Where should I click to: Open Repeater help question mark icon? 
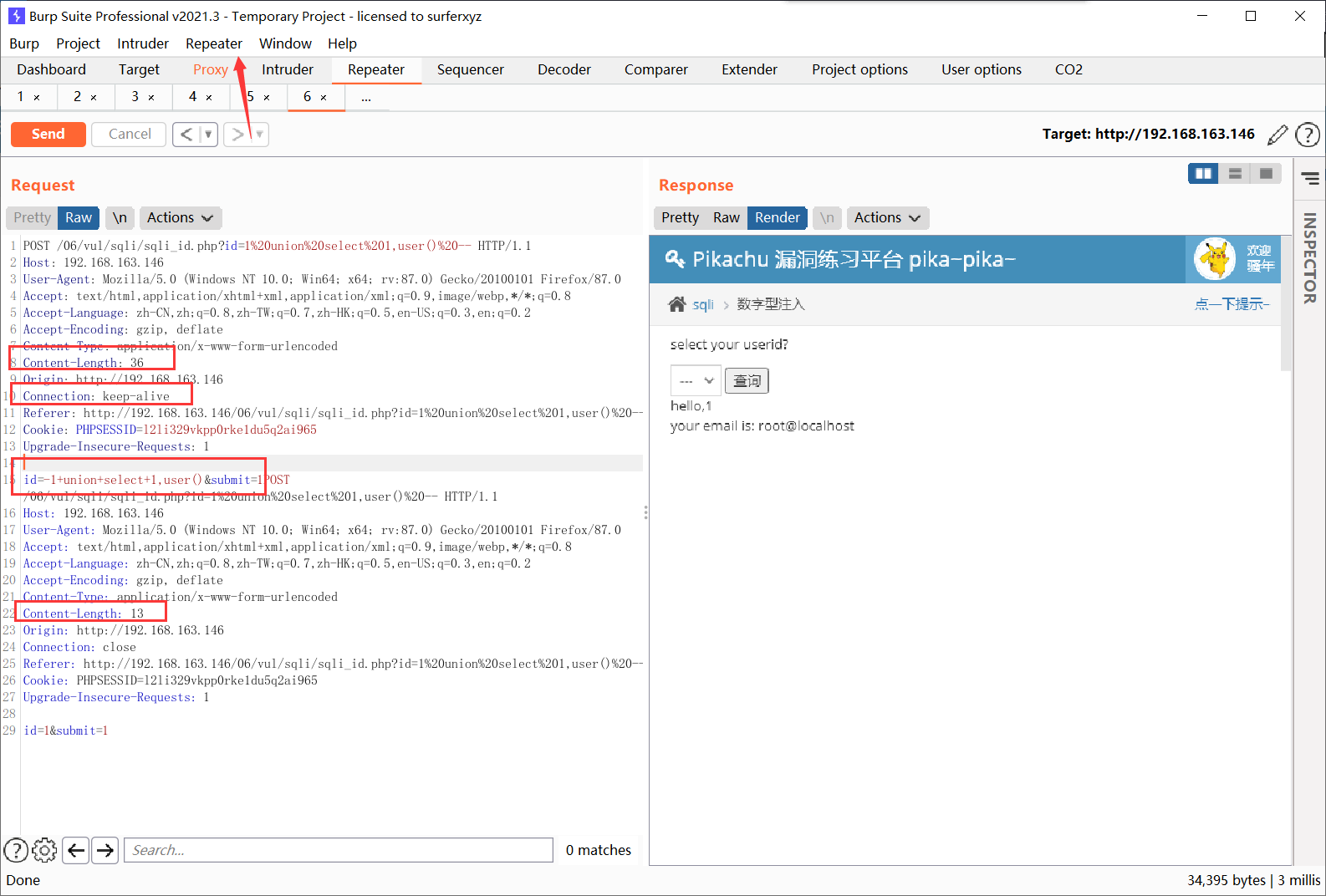coord(1307,134)
